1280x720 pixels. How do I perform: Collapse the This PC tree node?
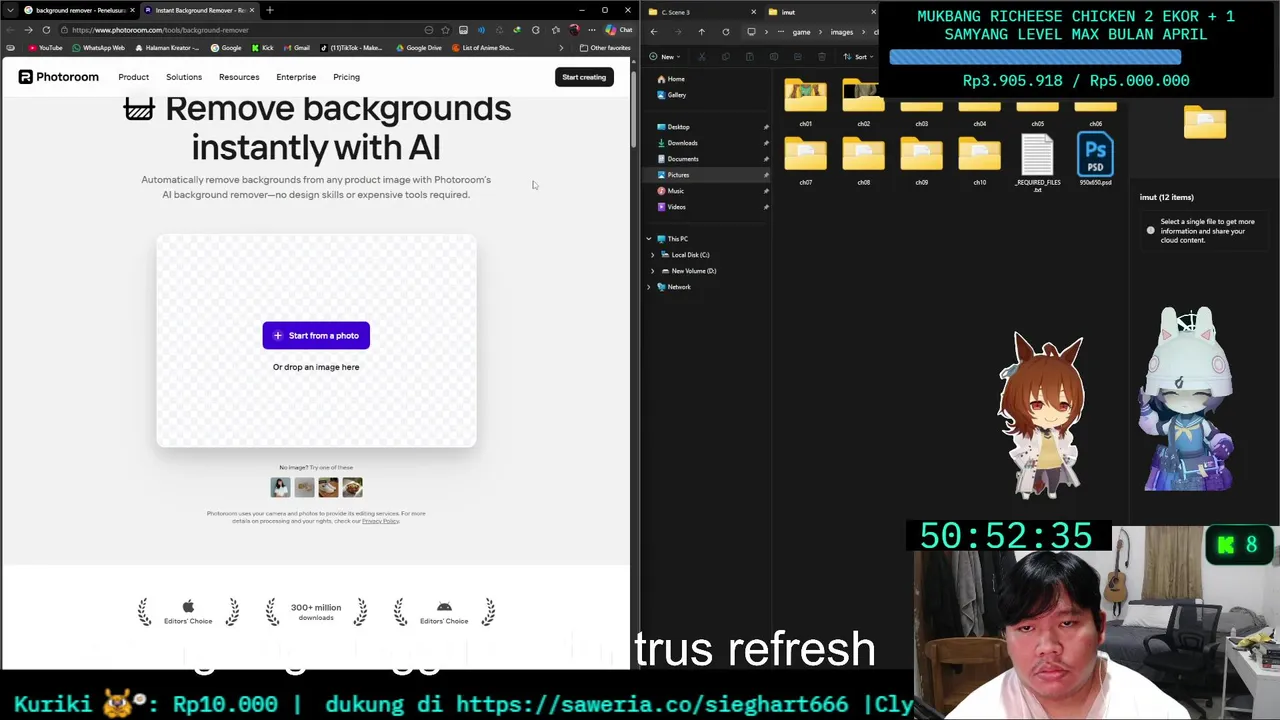[648, 239]
